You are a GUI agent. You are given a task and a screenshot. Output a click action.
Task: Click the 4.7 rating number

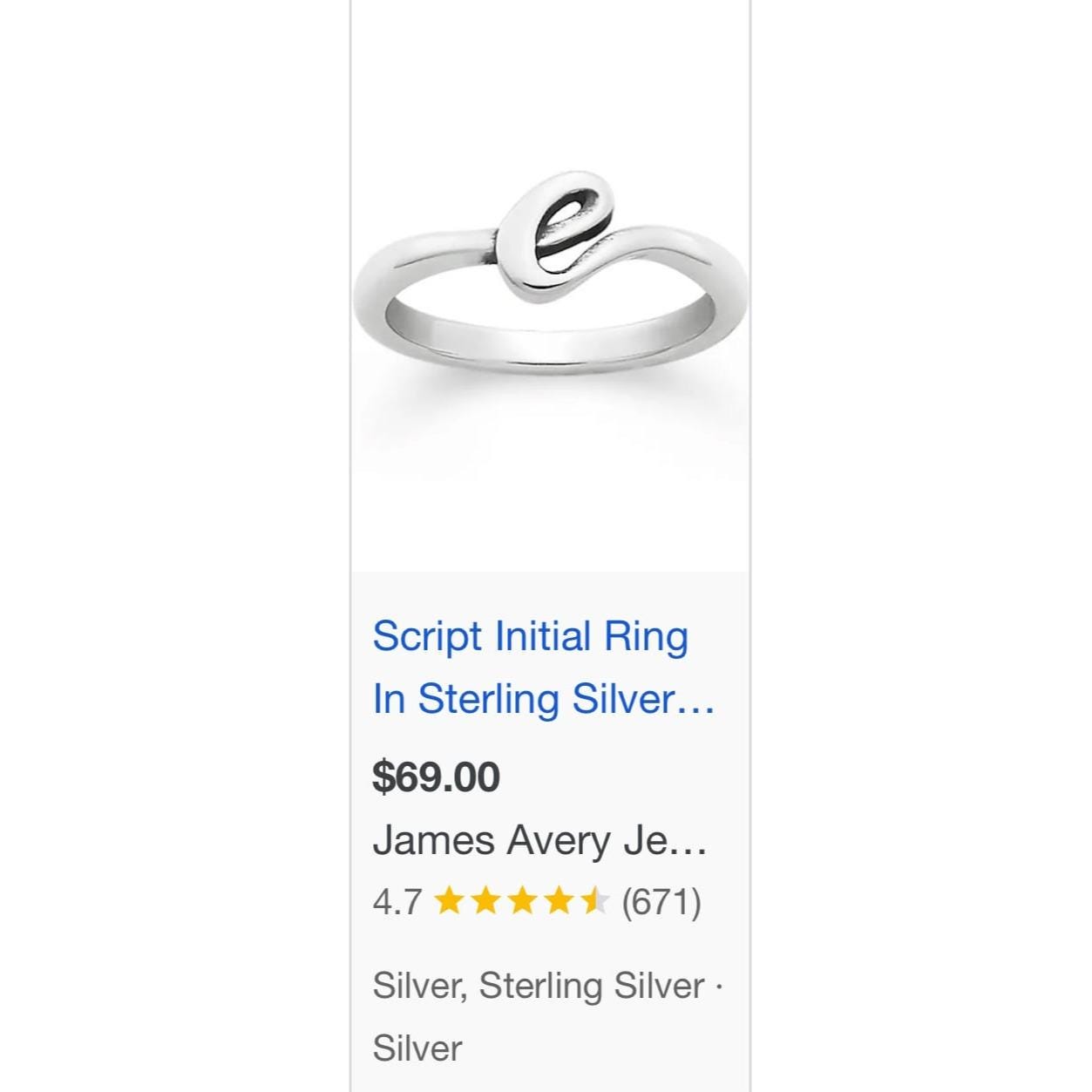coord(397,901)
